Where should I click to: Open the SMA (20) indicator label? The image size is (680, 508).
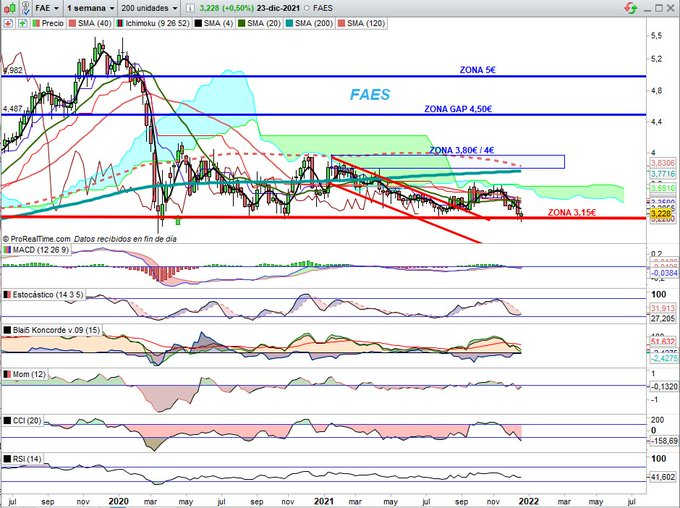click(264, 23)
